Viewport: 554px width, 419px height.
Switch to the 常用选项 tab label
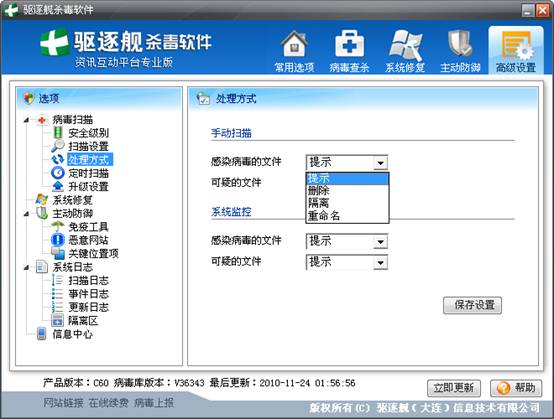coord(294,67)
